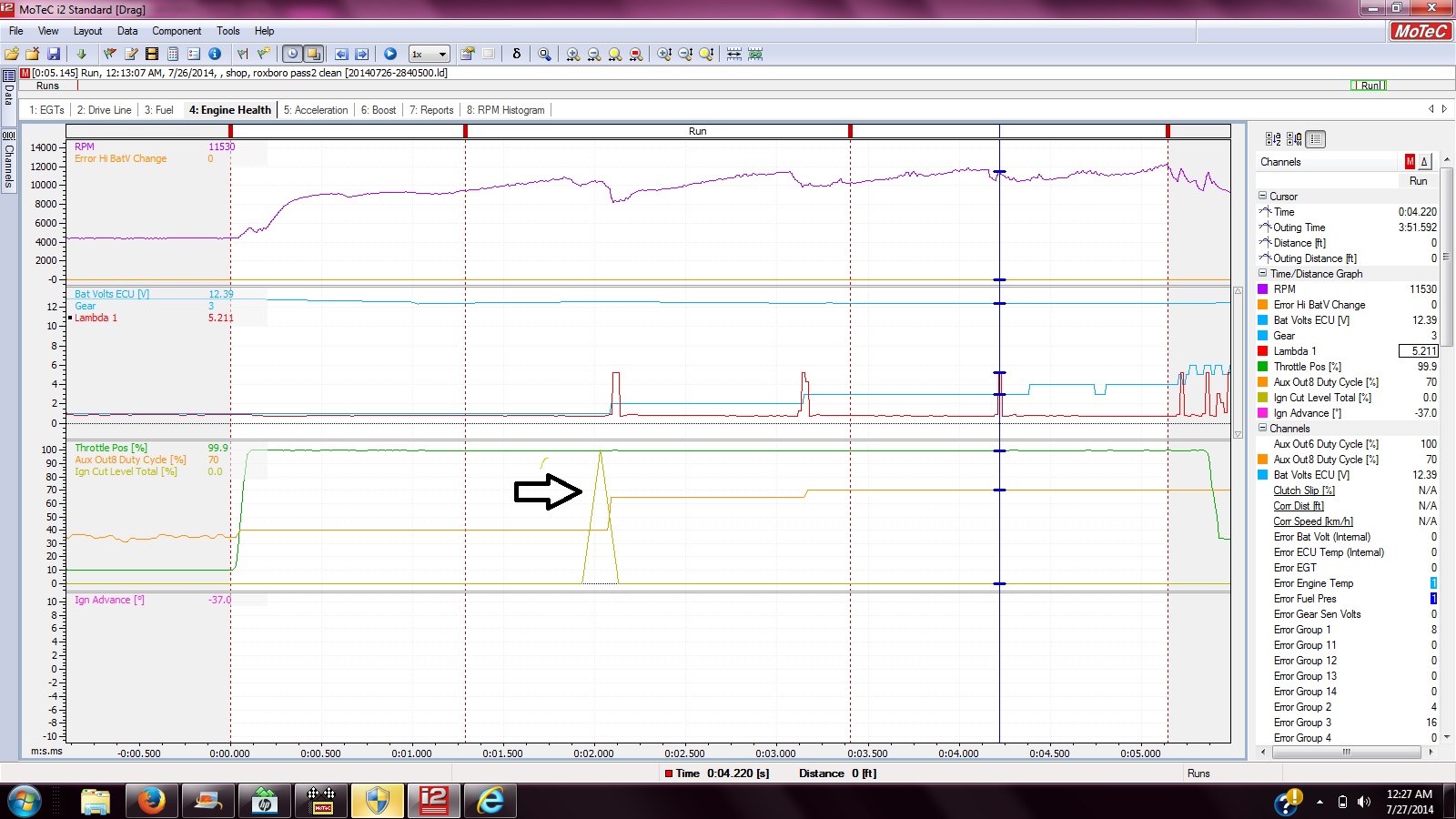Open the Tools menu
Screen dimensions: 1456x819
click(228, 31)
